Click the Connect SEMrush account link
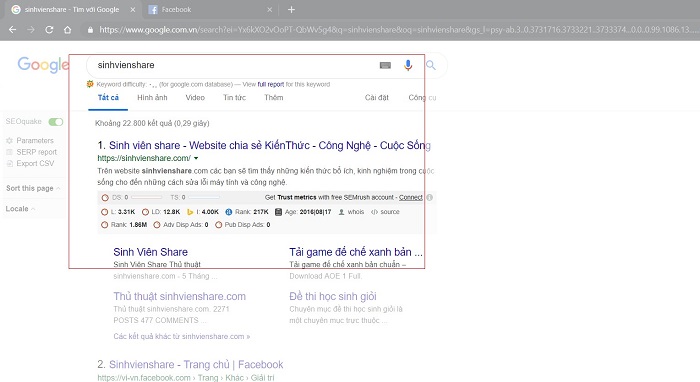This screenshot has height=382, width=700. tap(411, 198)
